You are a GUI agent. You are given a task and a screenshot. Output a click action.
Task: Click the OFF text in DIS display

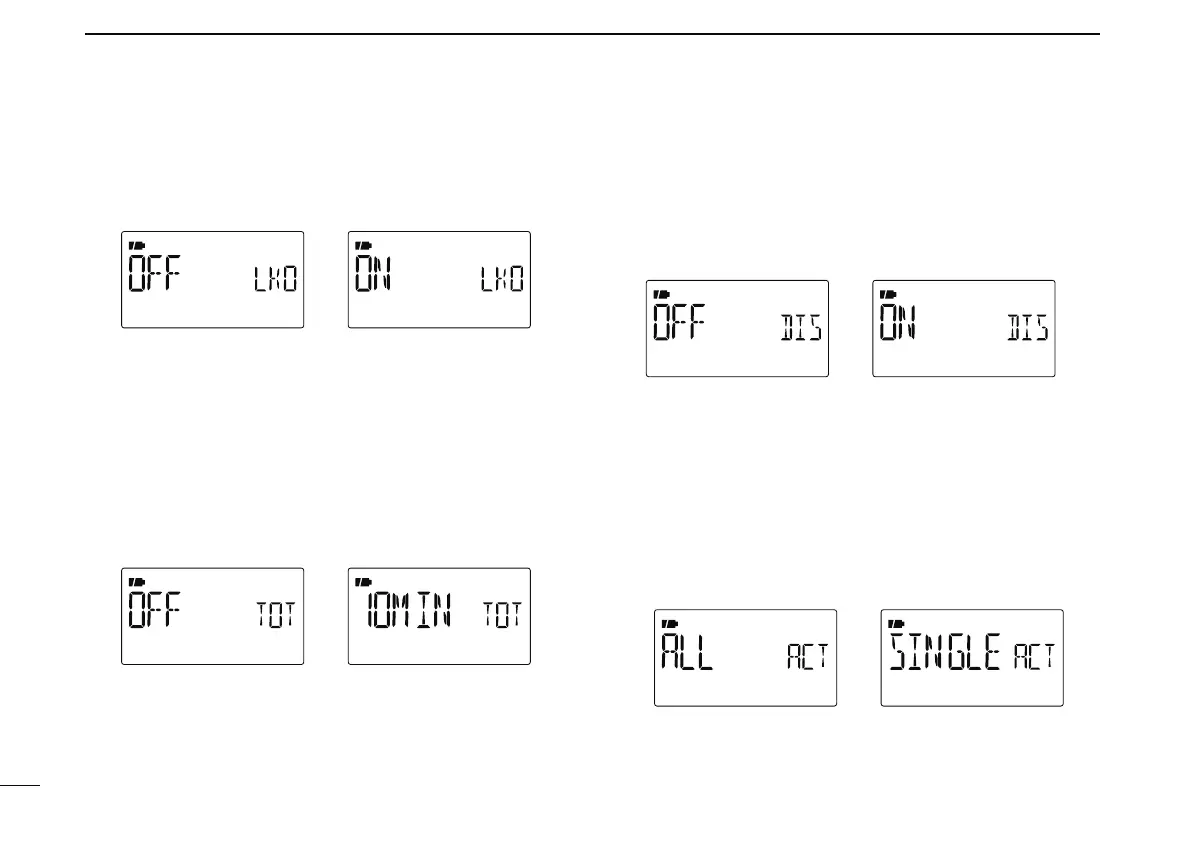tap(680, 322)
